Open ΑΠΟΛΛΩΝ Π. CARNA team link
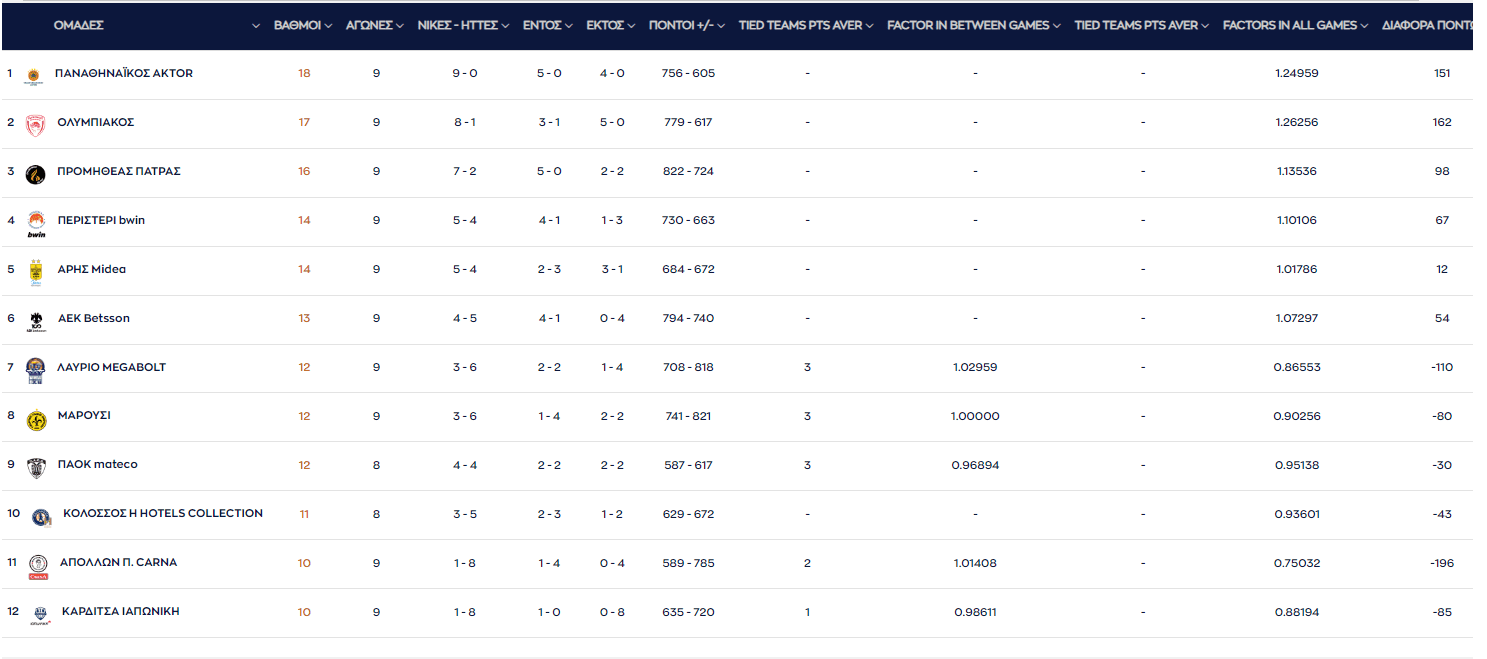The width and height of the screenshot is (1487, 659). tap(117, 562)
